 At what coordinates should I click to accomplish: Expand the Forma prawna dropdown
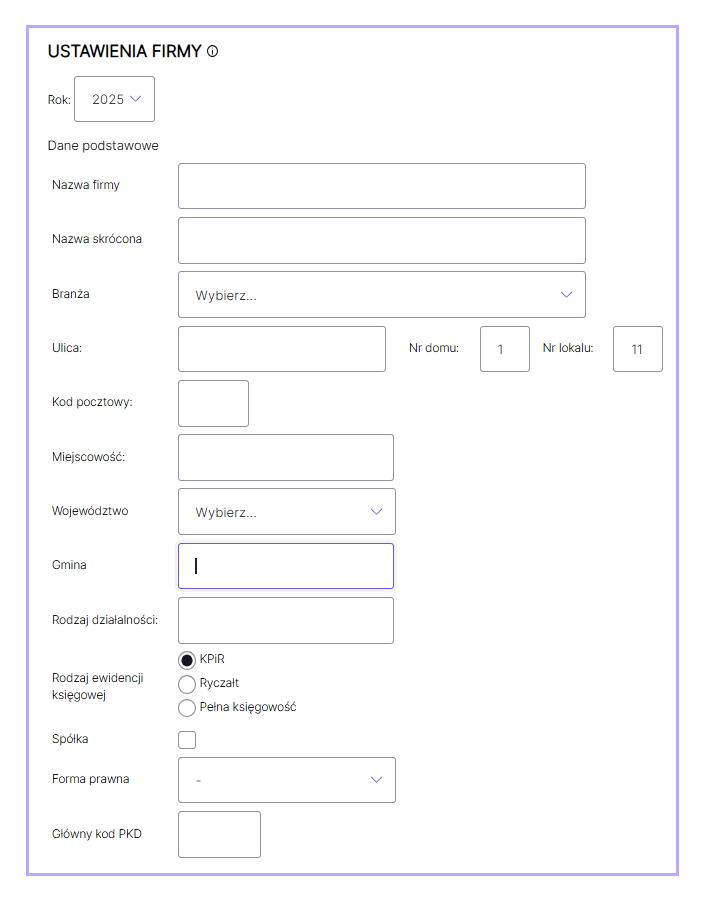pyautogui.click(x=286, y=780)
